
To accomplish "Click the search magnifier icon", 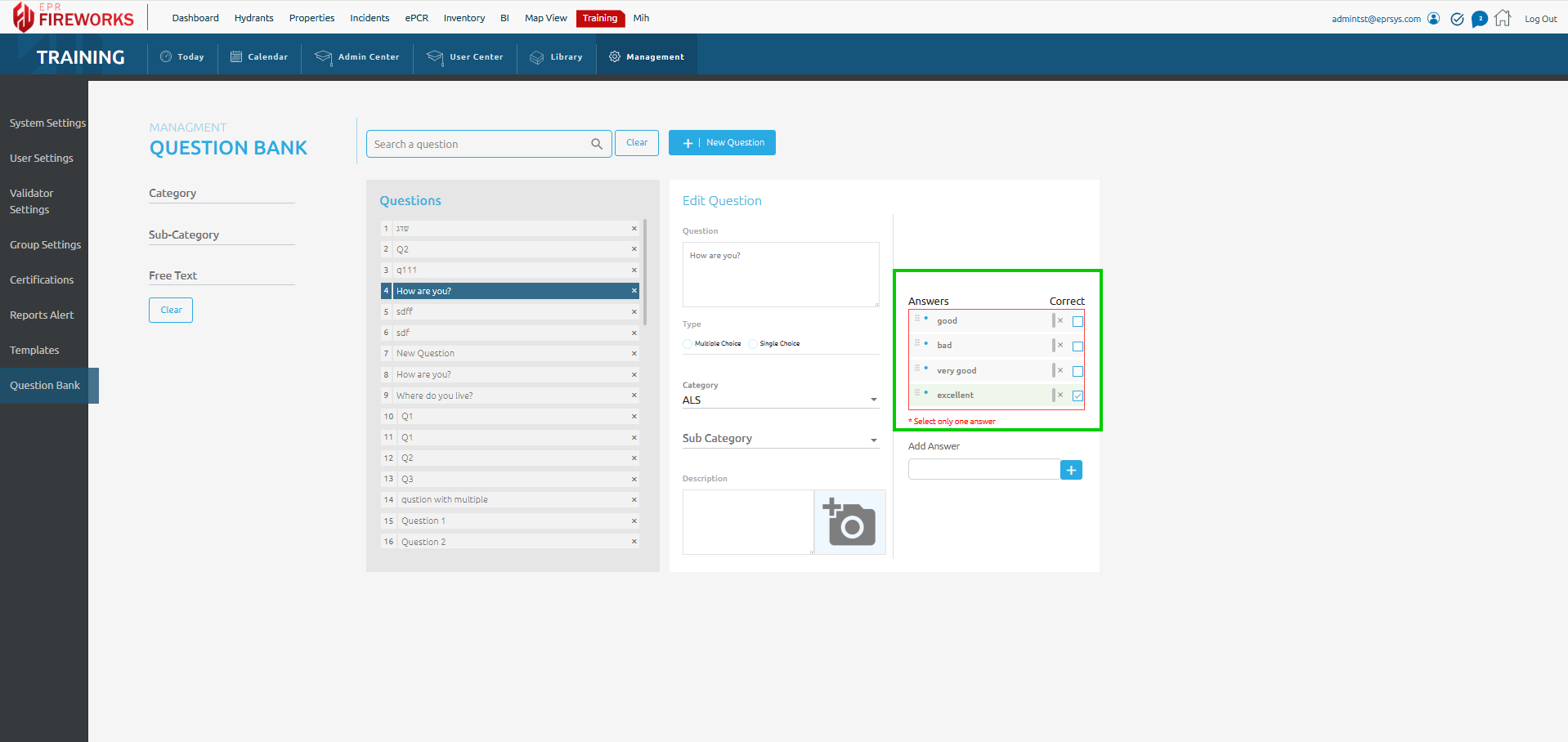I will point(597,144).
